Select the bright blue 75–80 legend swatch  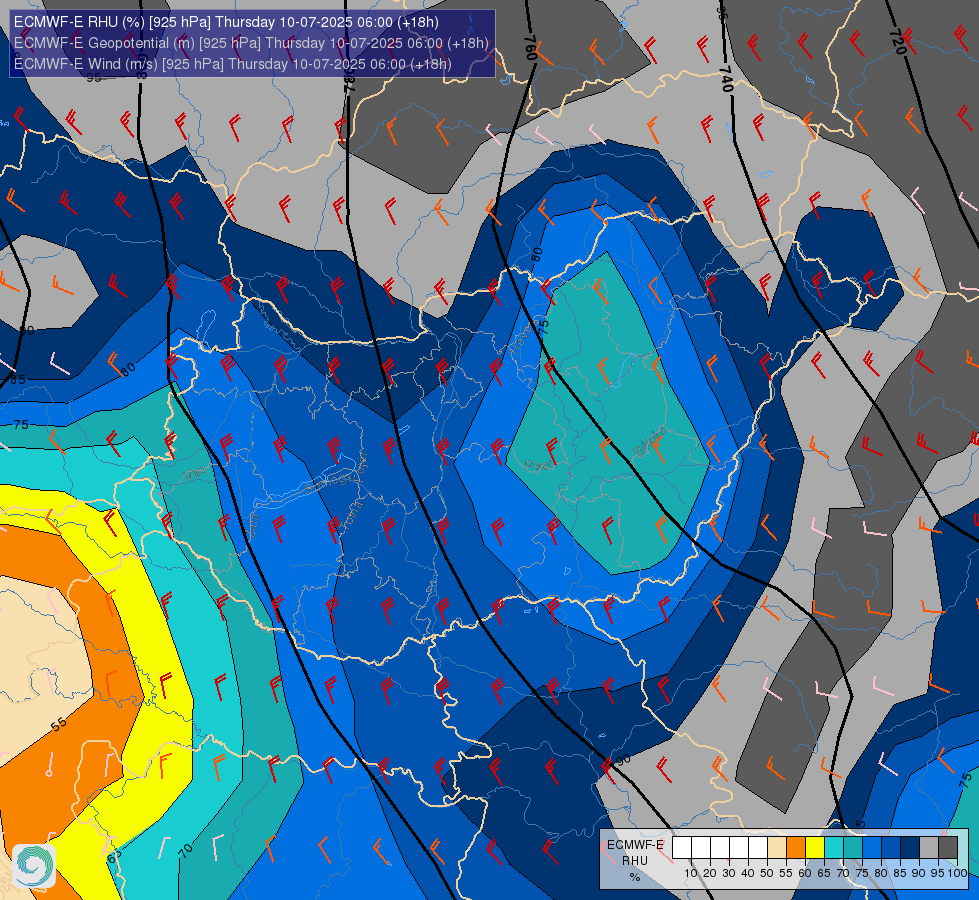(x=872, y=848)
